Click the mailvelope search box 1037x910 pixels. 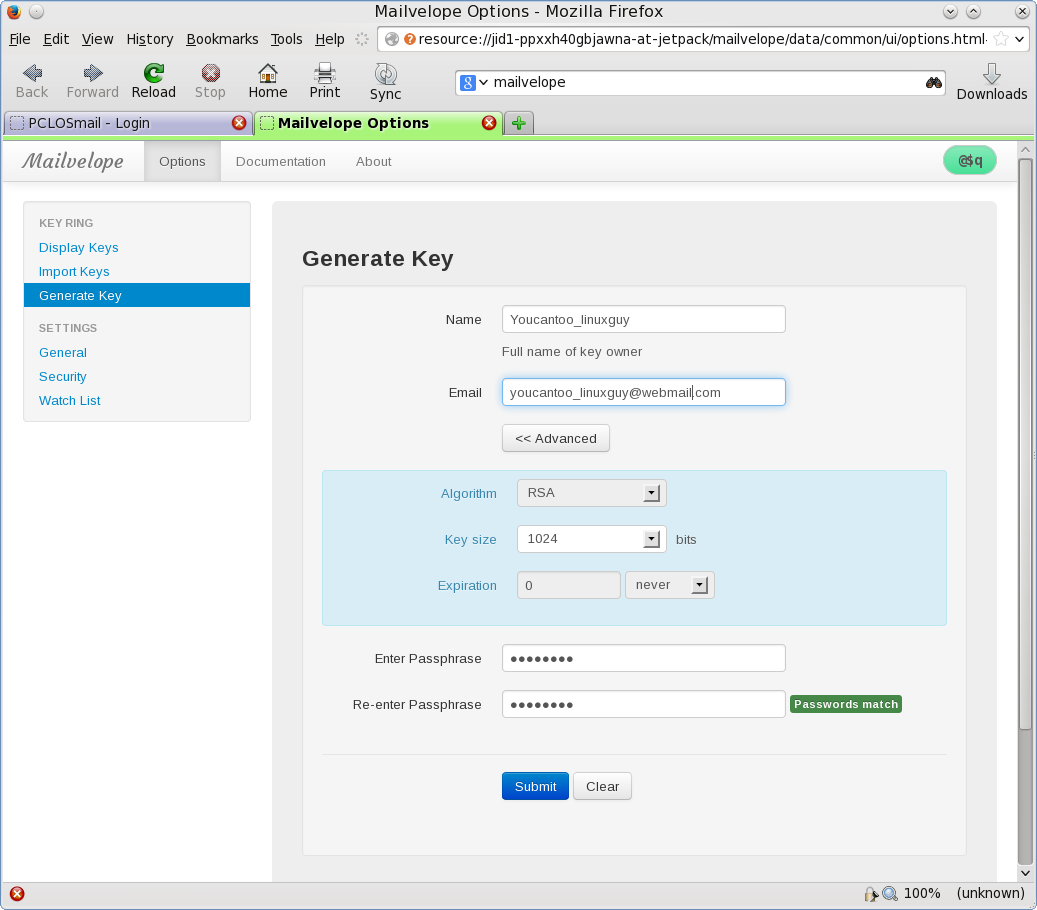(x=701, y=83)
